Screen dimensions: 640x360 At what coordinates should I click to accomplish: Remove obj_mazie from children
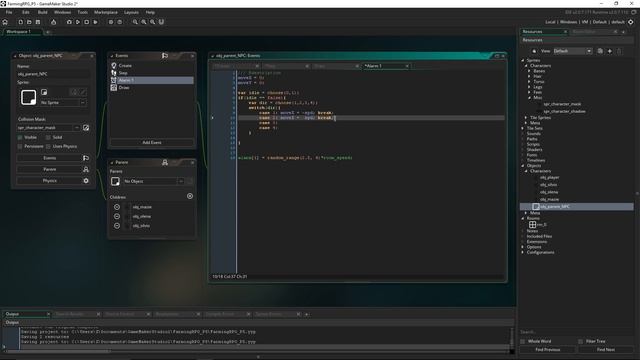[117, 207]
